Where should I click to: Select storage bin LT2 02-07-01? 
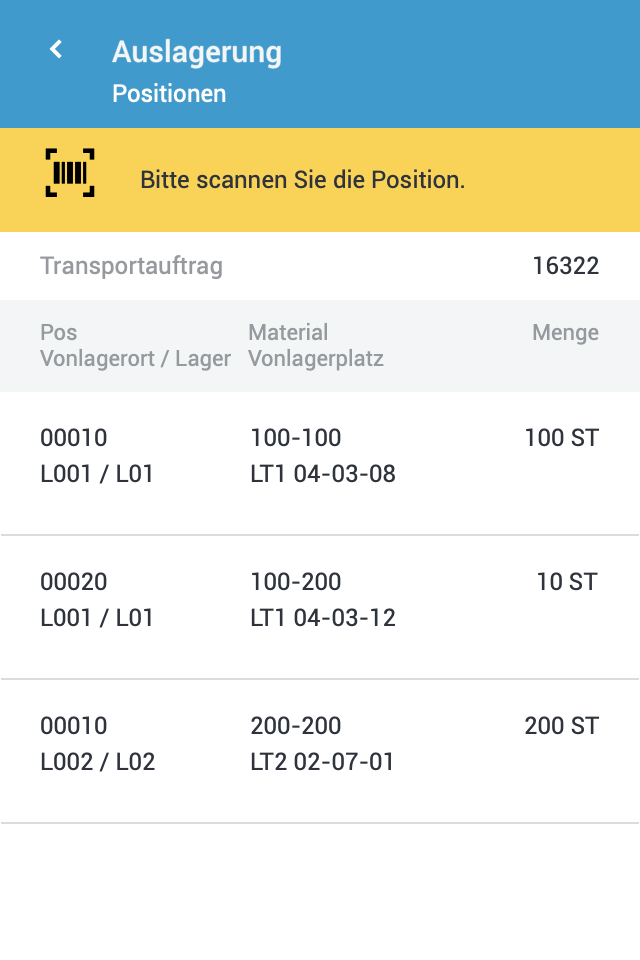click(322, 762)
